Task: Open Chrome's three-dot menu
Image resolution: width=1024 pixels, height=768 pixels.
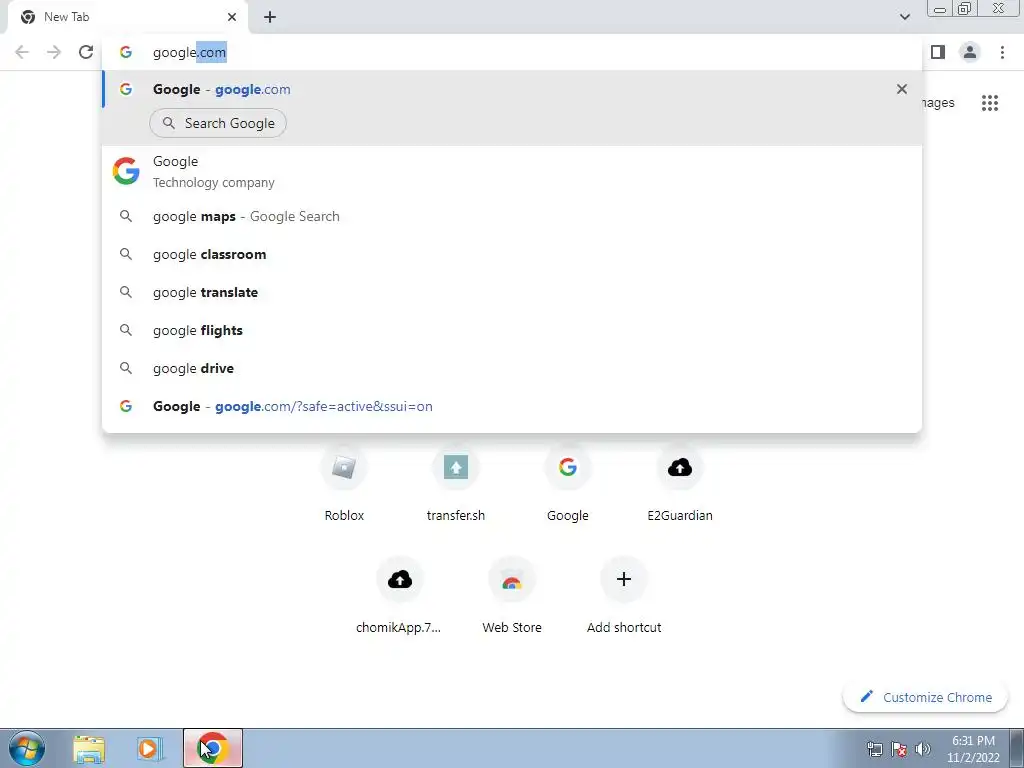Action: coord(1002,52)
